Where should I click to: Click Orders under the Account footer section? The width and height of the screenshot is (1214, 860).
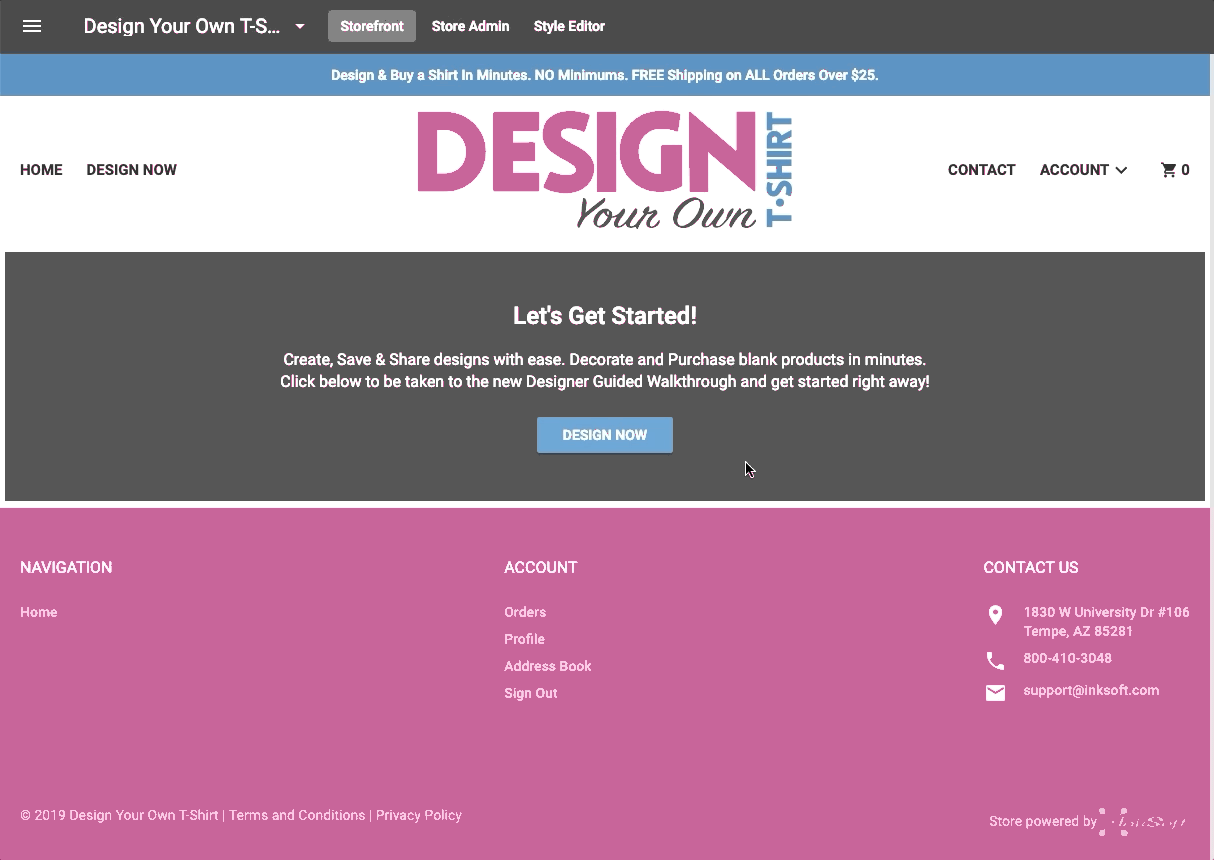coord(525,611)
